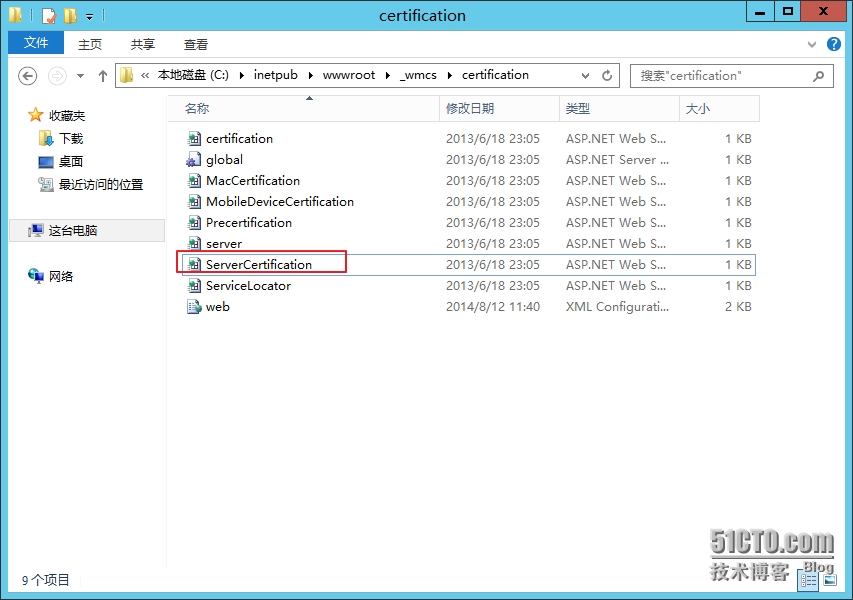Sort by the 修改日期 column header

point(470,108)
